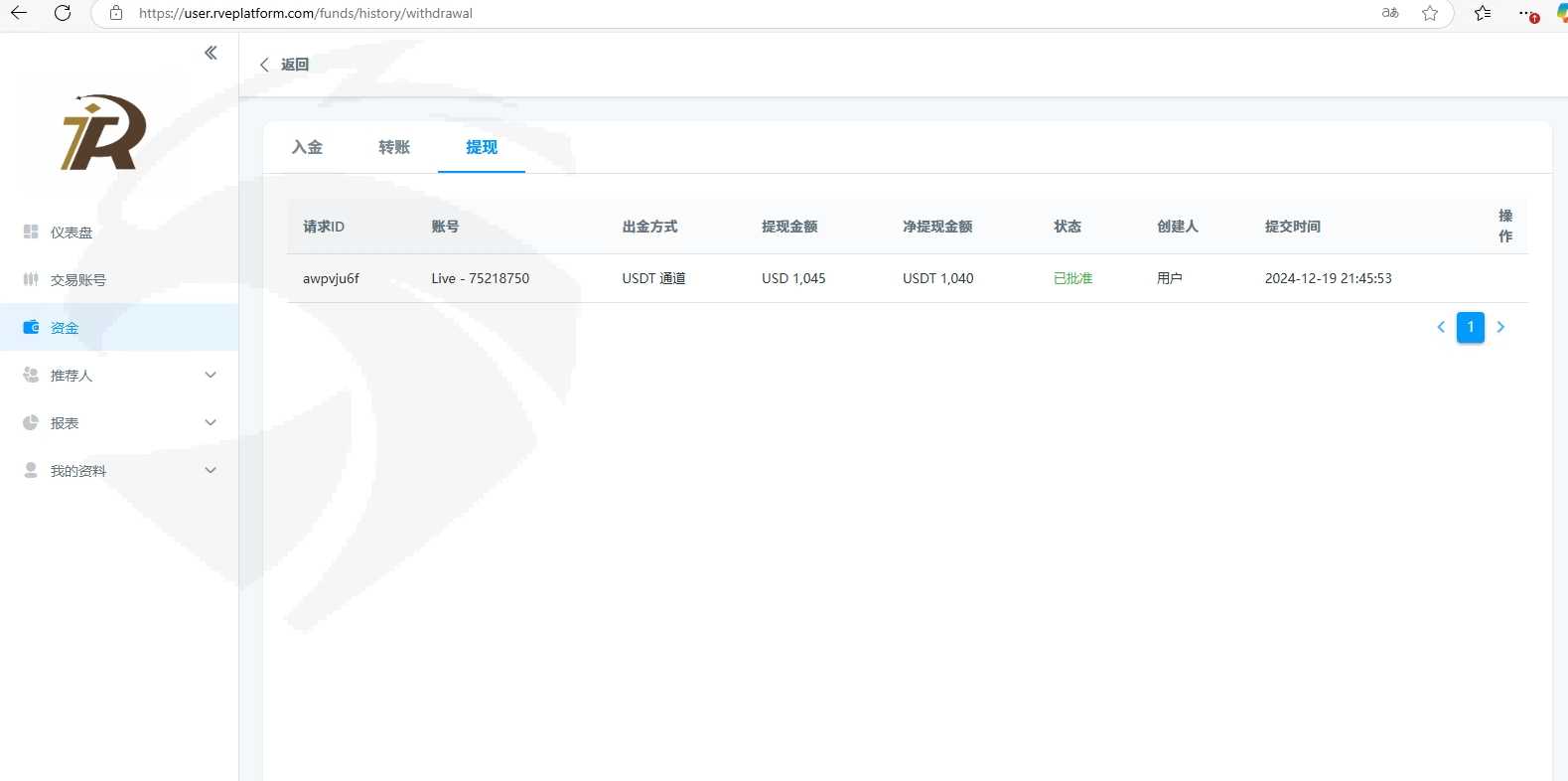Click the 7R platform logo

click(104, 133)
